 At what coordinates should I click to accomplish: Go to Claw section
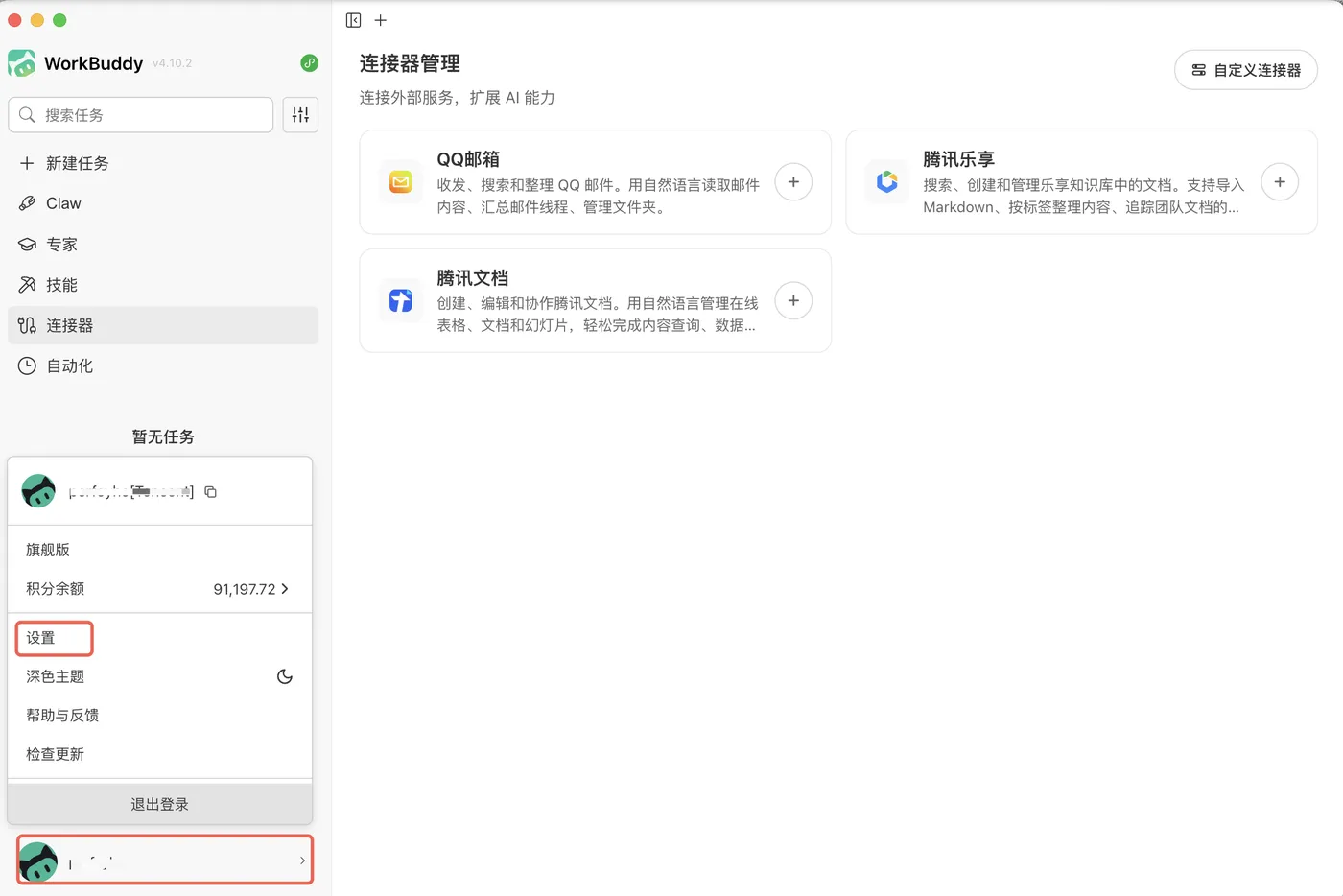163,203
